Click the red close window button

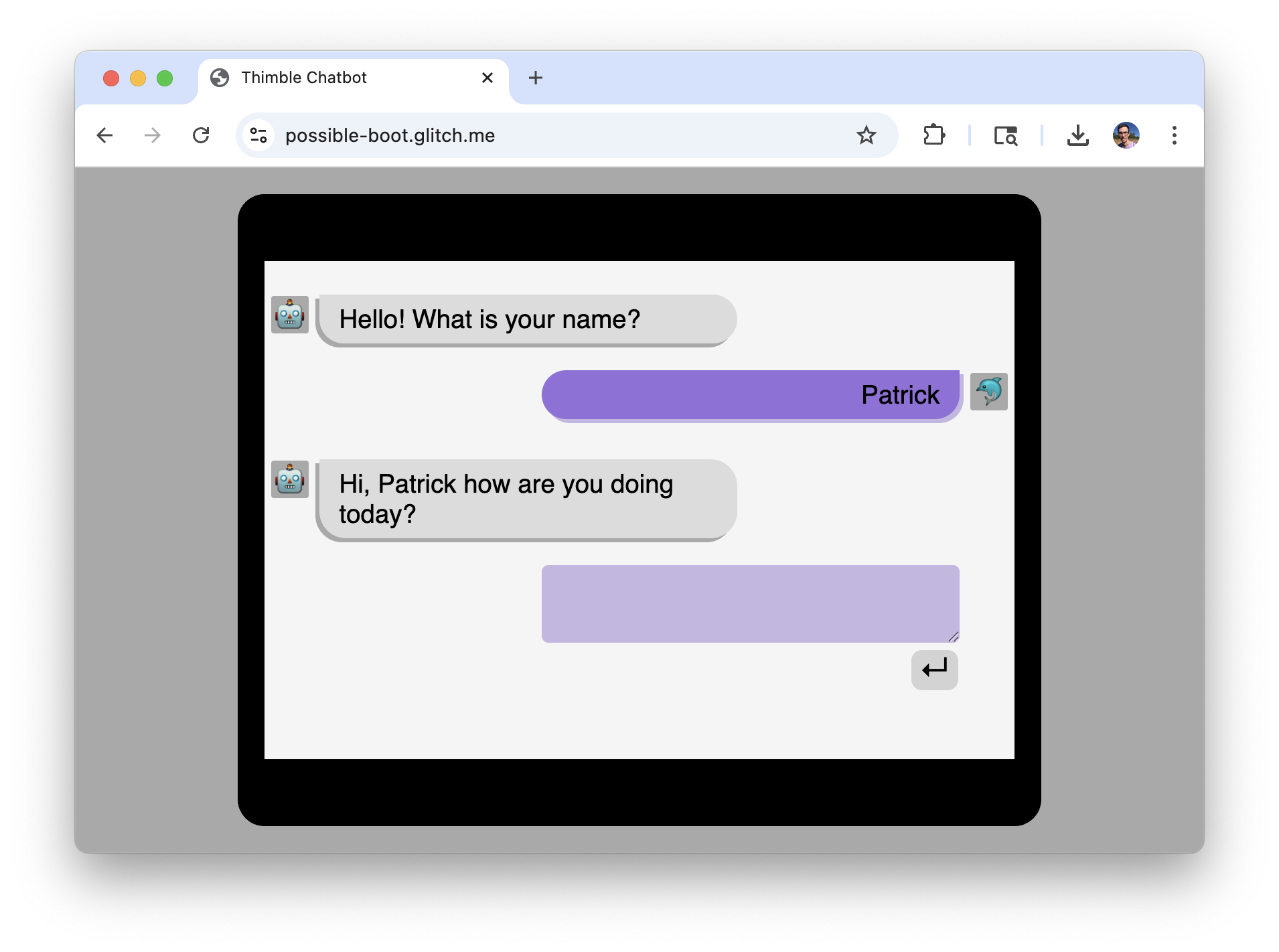pos(111,78)
